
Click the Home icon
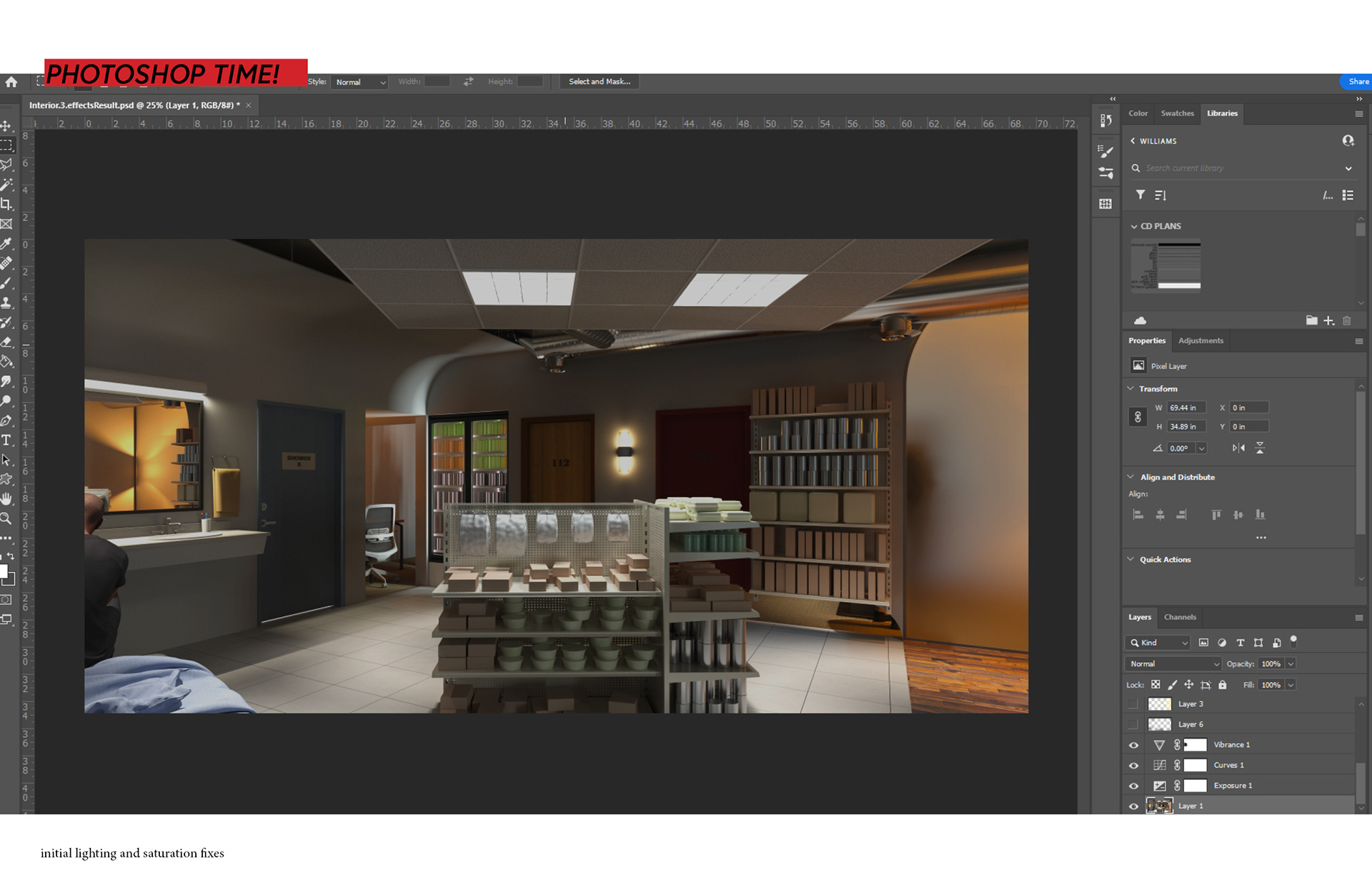pyautogui.click(x=11, y=82)
